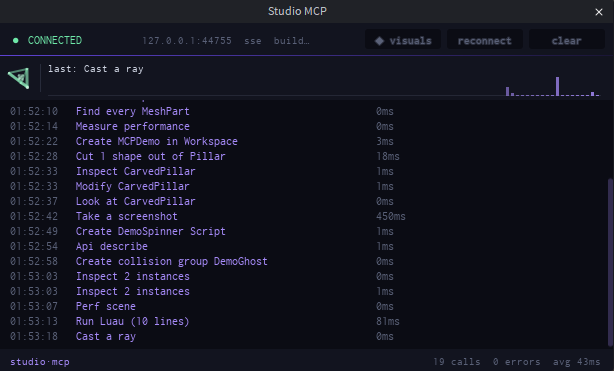The width and height of the screenshot is (614, 371).
Task: Click the '19 calls' footer counter
Action: [x=457, y=362]
